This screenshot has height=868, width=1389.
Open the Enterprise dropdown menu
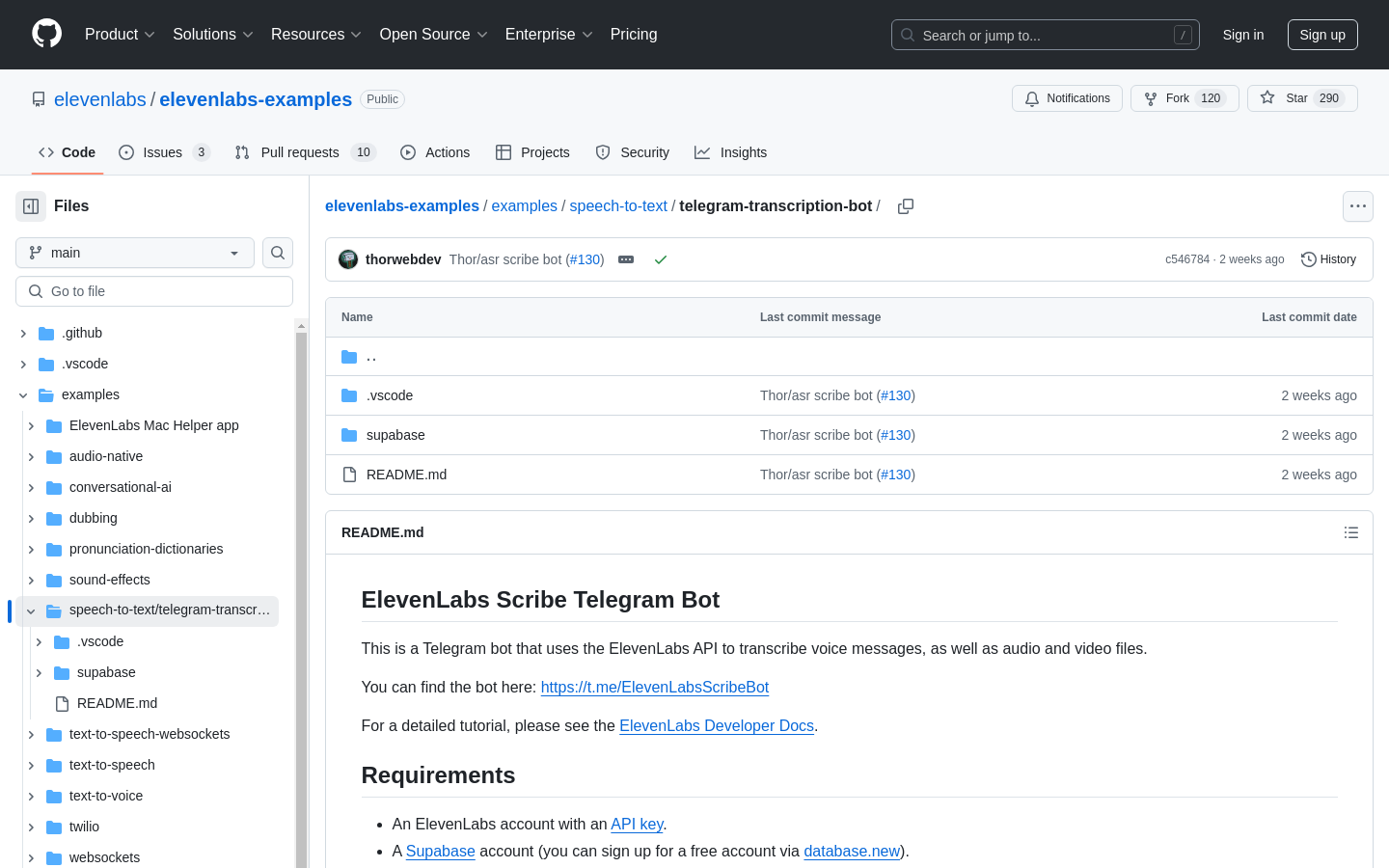coord(548,34)
